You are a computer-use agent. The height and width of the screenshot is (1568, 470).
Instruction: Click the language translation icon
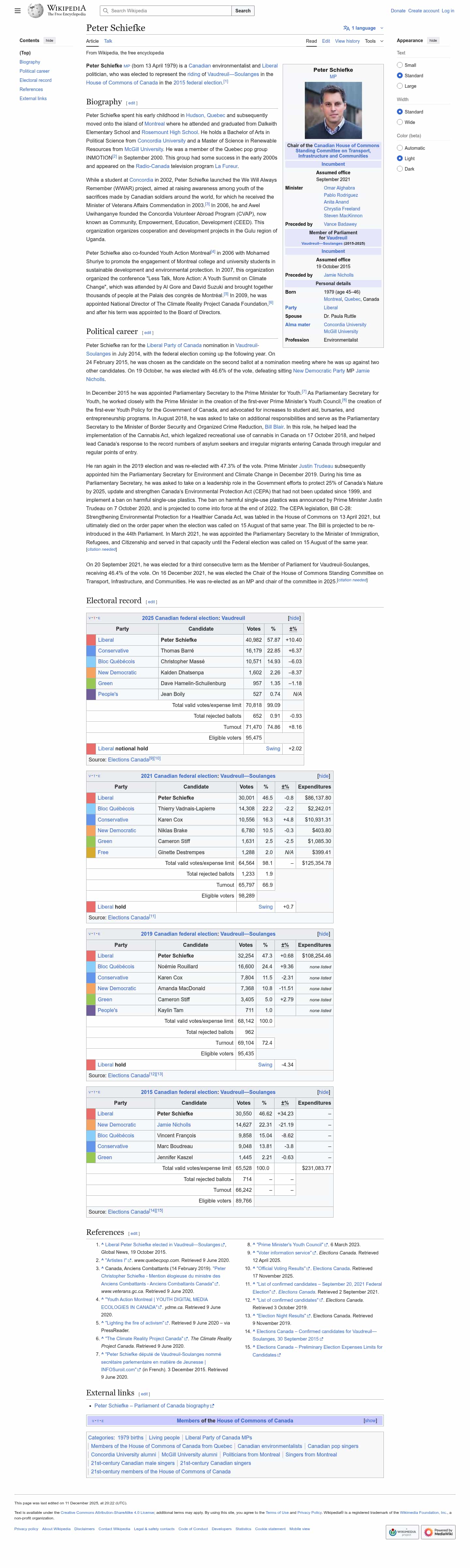[x=346, y=28]
